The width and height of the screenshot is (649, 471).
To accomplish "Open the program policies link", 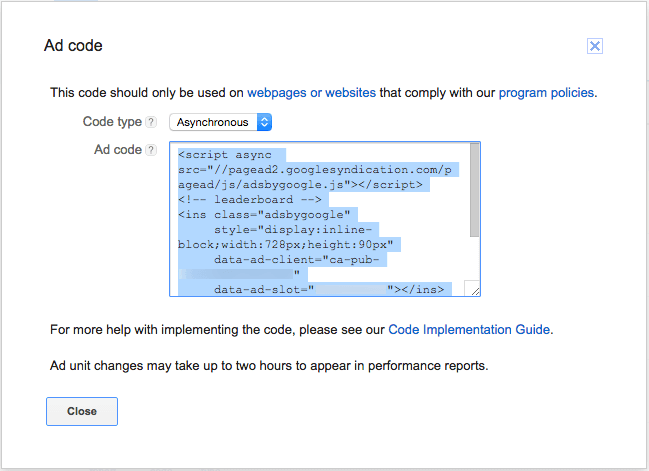I will (x=547, y=93).
